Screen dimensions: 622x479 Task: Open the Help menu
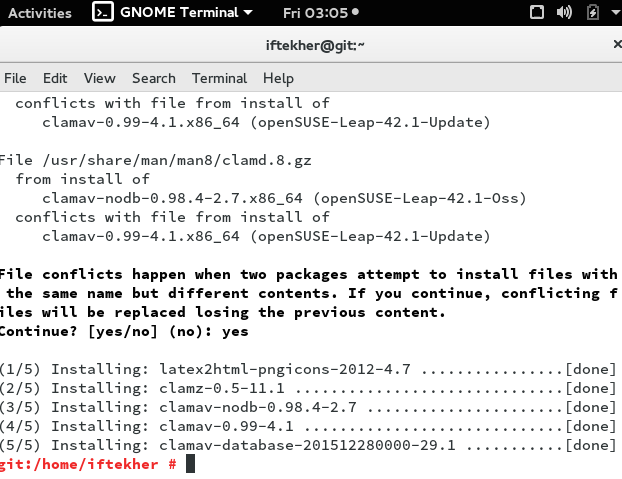(278, 78)
